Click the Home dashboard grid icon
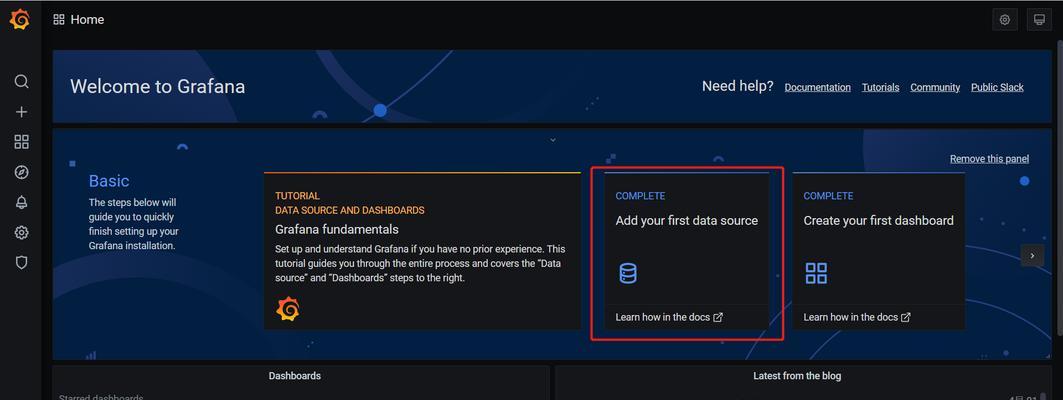The width and height of the screenshot is (1063, 400). point(59,20)
